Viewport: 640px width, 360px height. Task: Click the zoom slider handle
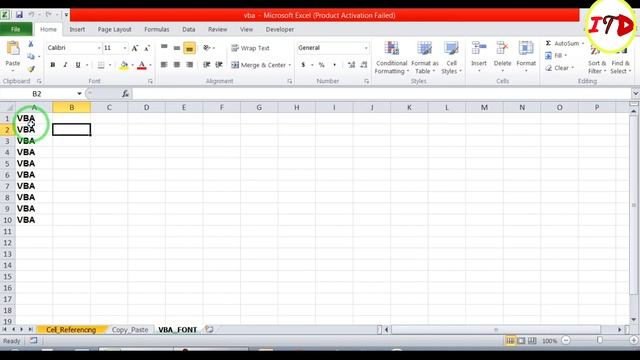tap(600, 340)
